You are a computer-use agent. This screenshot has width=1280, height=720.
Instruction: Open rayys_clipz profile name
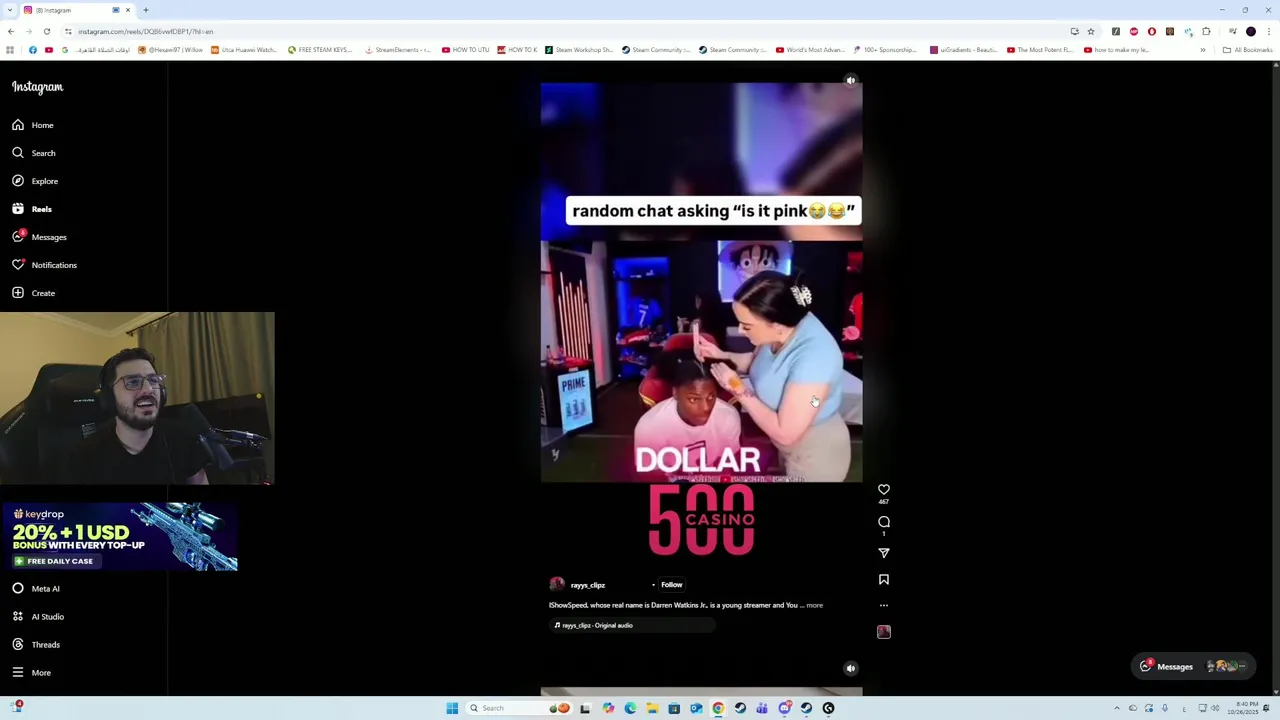pyautogui.click(x=587, y=585)
